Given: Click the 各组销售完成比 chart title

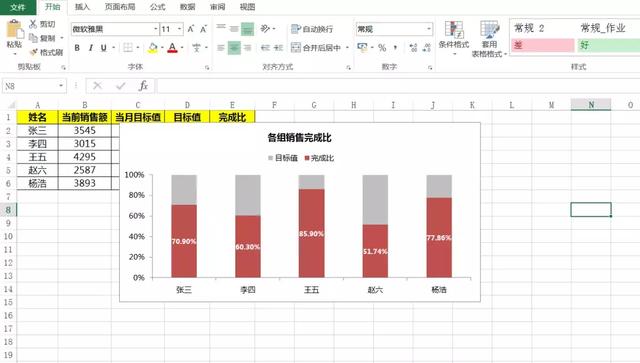Looking at the screenshot, I should pos(299,138).
